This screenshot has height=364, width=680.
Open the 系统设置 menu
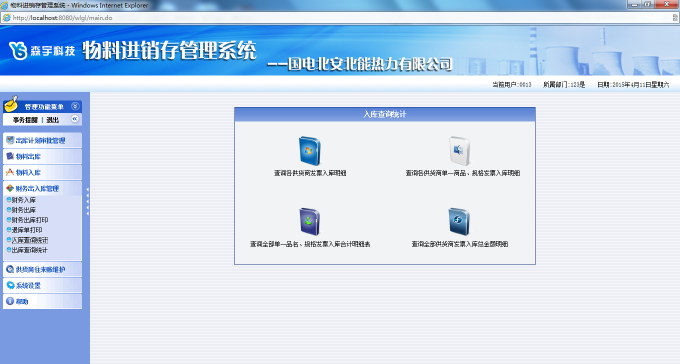click(x=42, y=285)
